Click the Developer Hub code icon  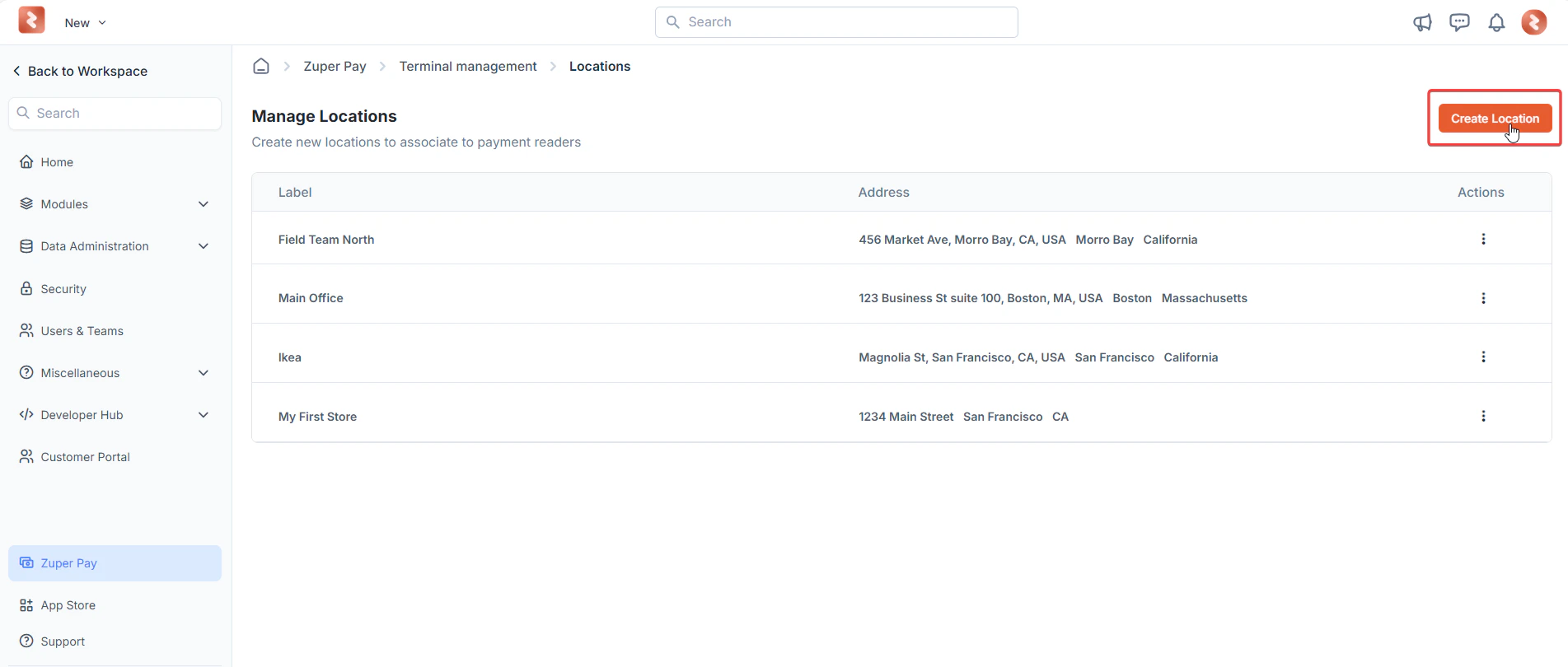26,415
